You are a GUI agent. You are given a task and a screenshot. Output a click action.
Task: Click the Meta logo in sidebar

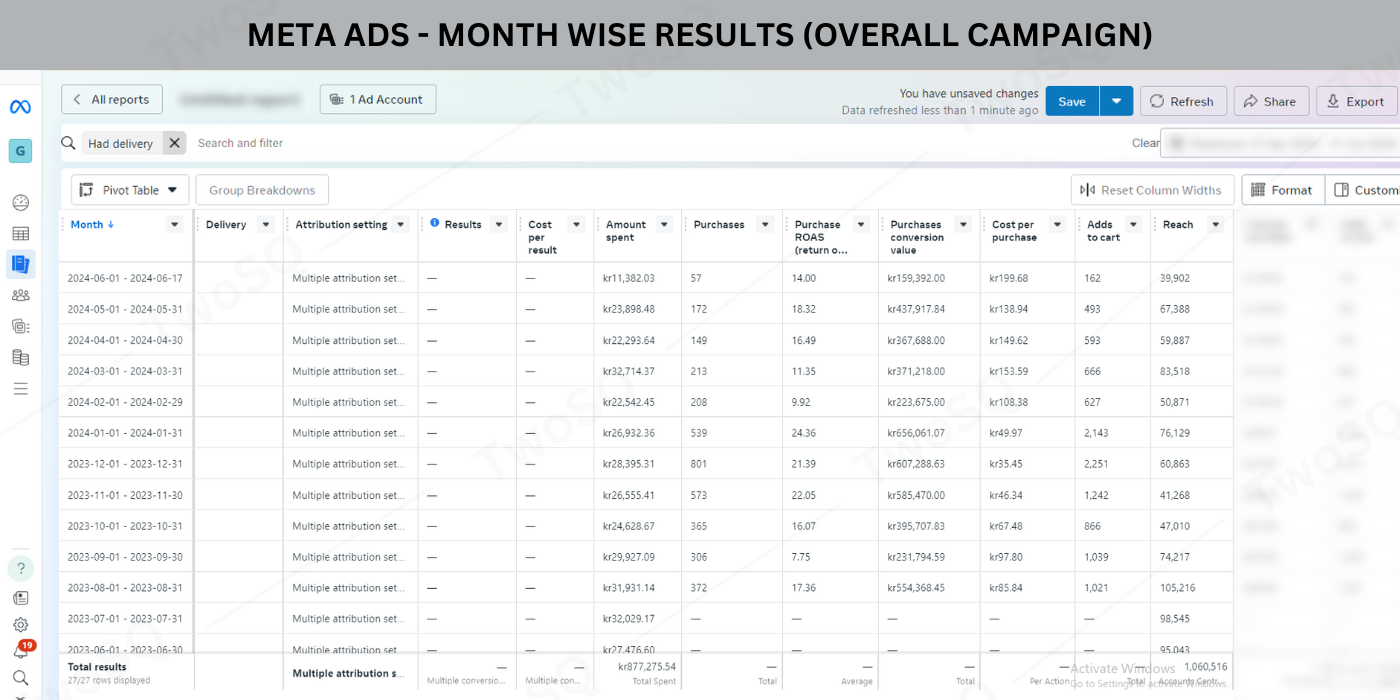pos(20,107)
